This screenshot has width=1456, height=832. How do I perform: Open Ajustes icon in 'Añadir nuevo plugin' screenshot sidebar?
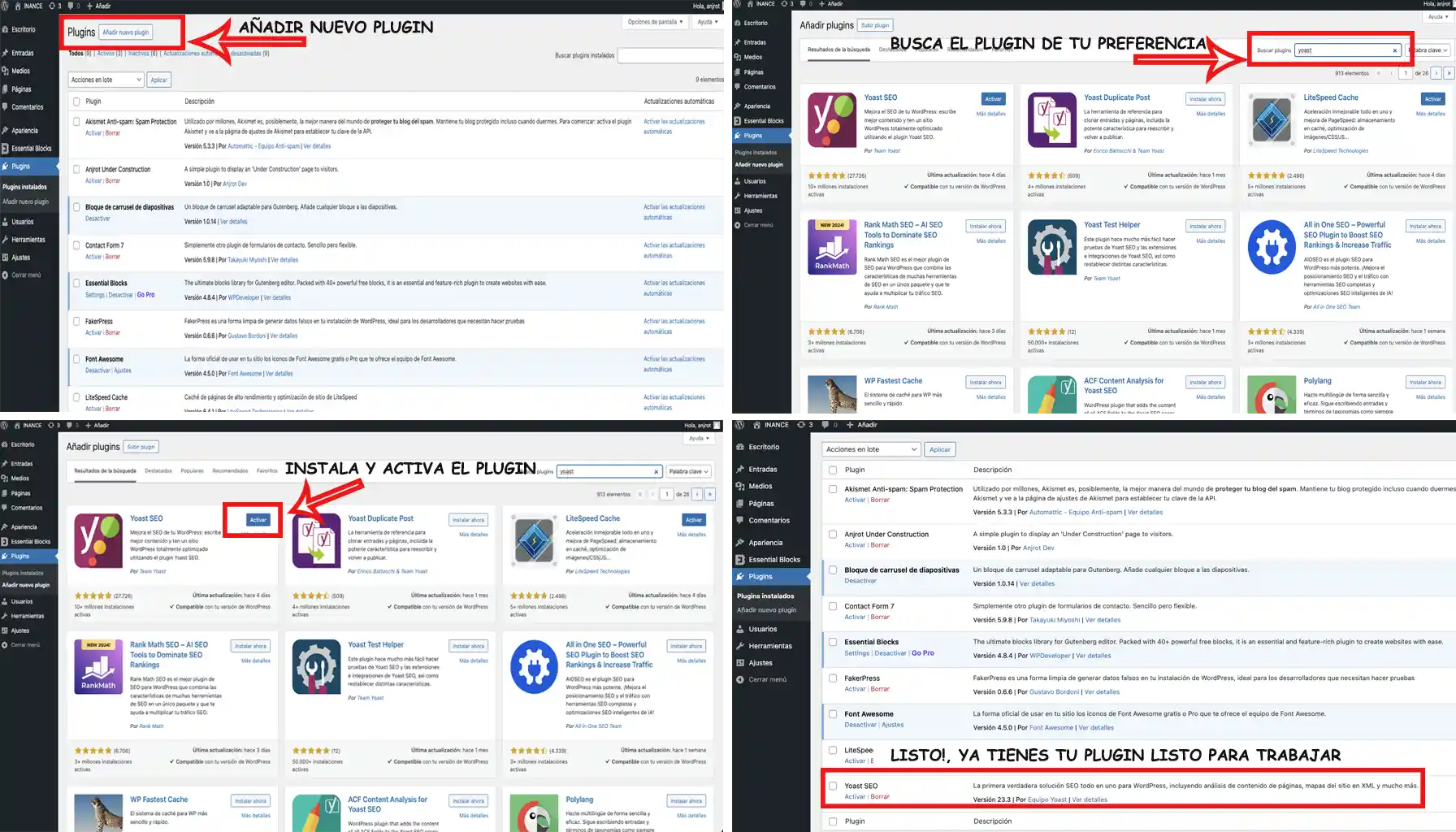coord(5,258)
